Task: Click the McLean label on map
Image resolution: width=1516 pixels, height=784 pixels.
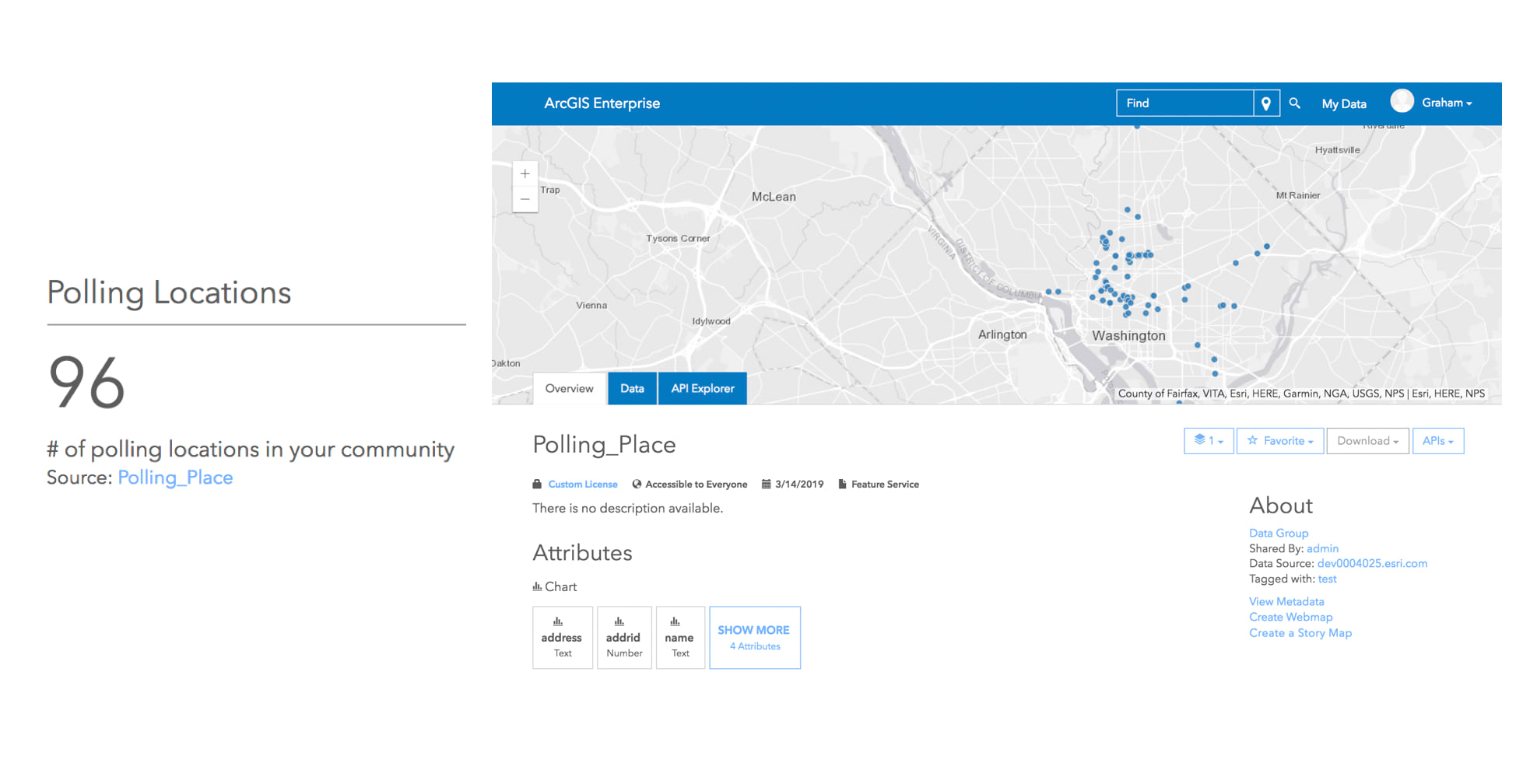Action: [774, 197]
